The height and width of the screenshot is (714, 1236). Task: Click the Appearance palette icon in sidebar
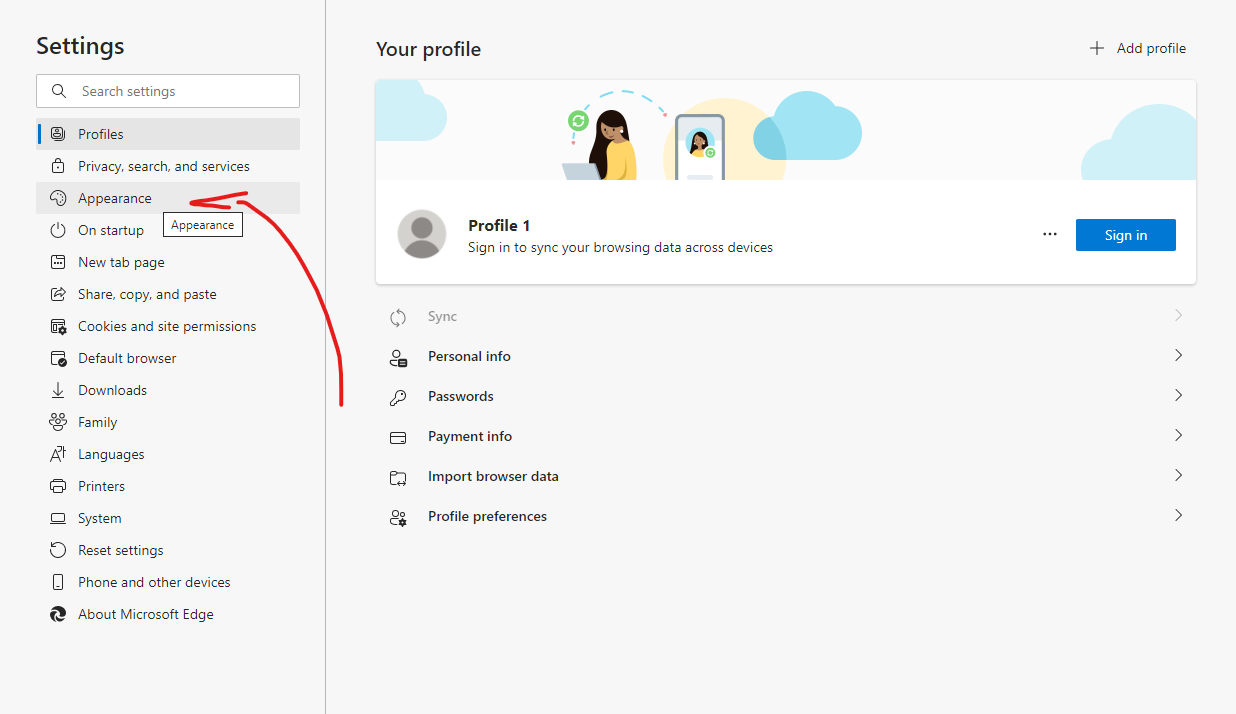[58, 198]
